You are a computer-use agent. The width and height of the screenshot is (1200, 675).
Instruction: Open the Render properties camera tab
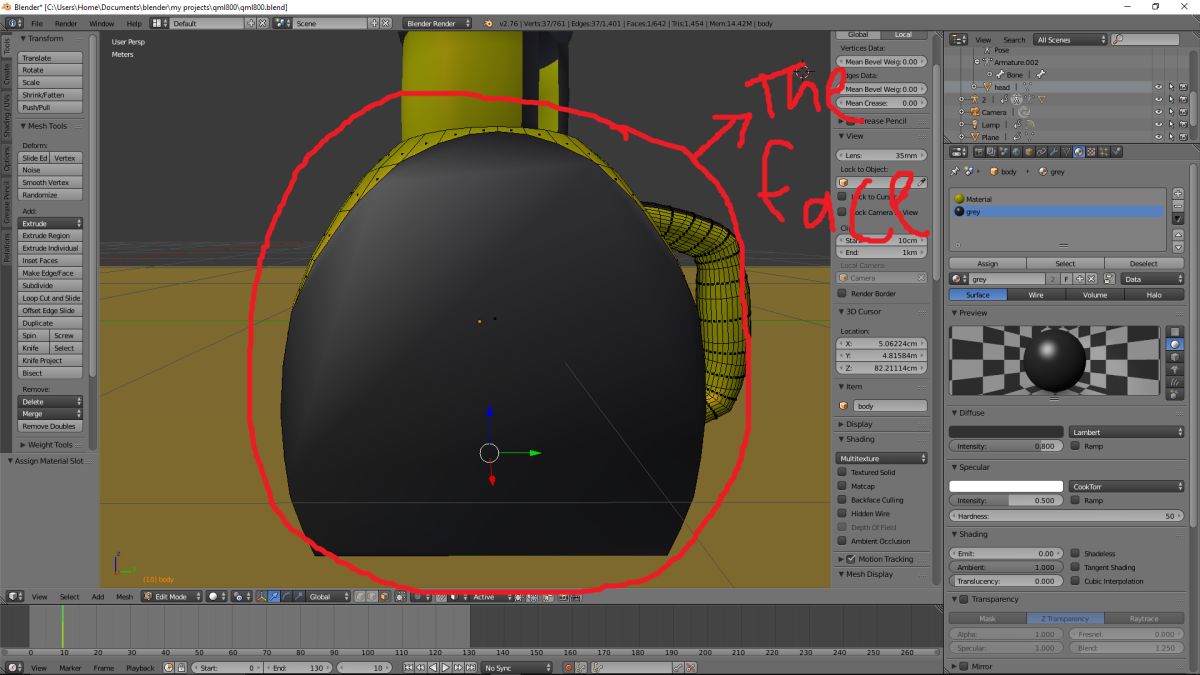(x=979, y=152)
